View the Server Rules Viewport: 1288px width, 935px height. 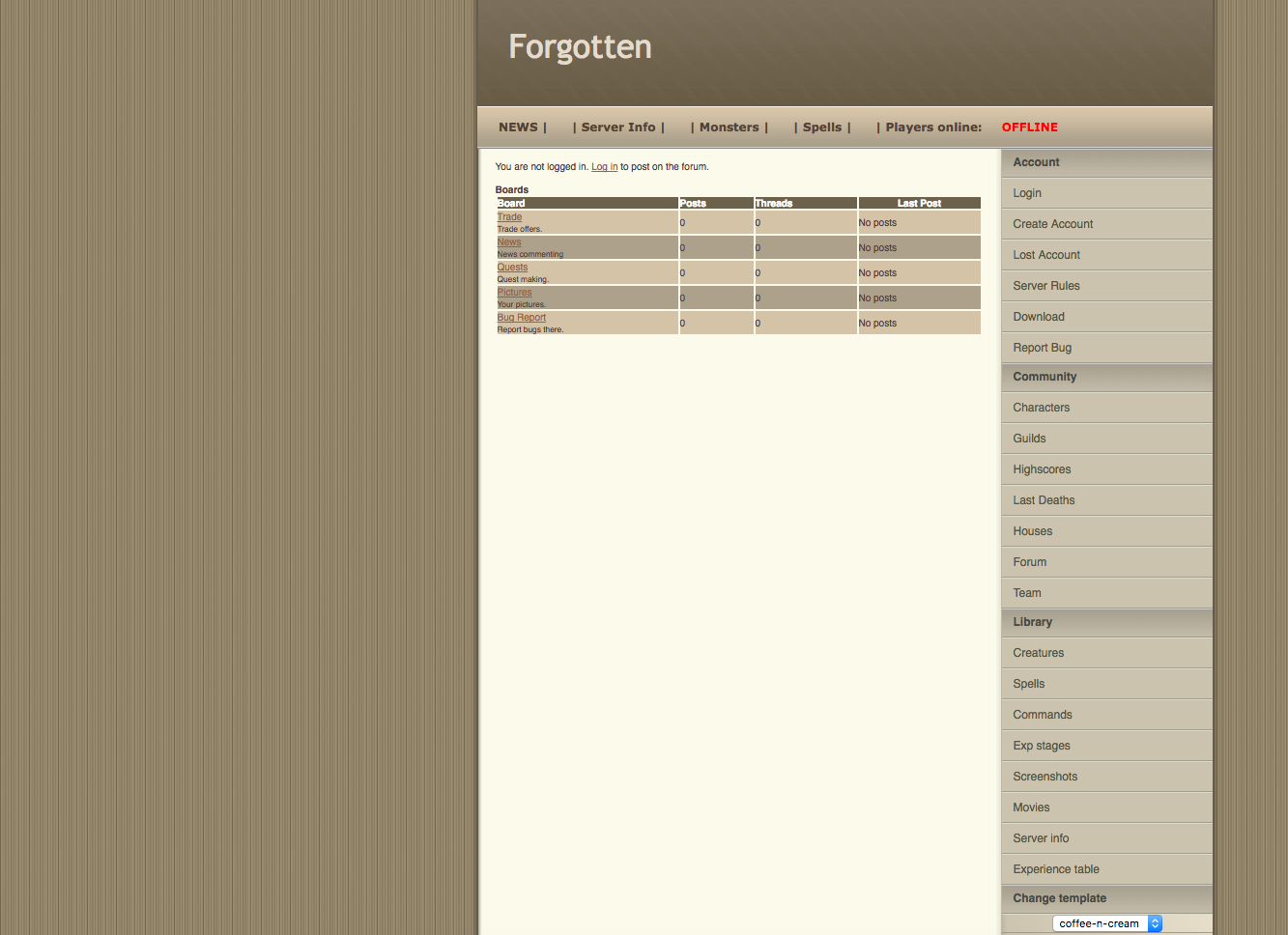point(1046,285)
